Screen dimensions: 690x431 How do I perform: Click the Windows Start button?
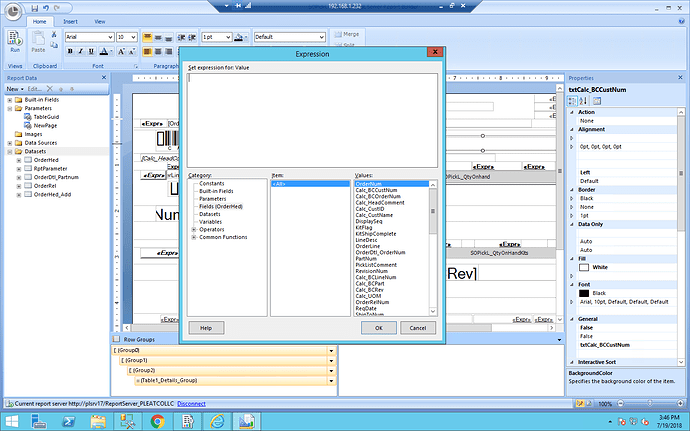(x=12, y=422)
